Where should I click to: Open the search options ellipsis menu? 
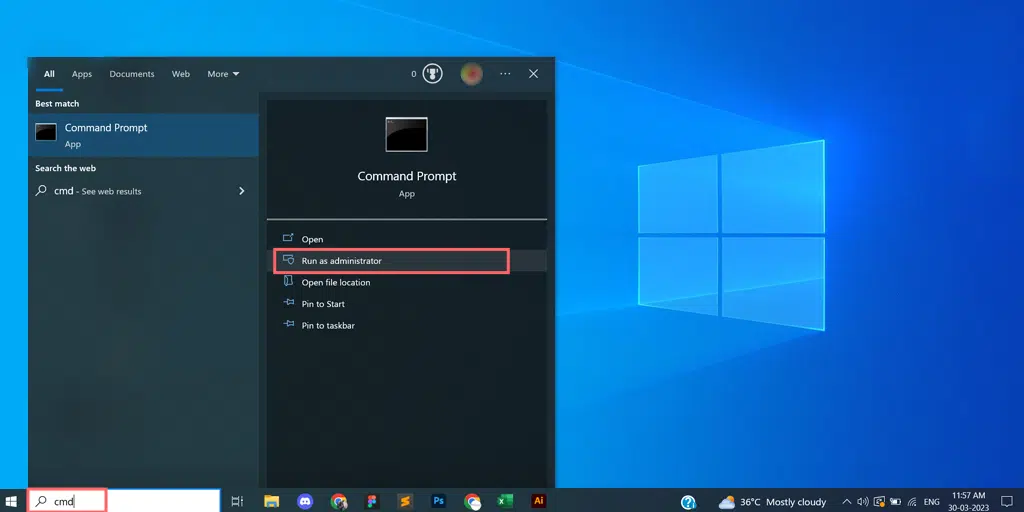click(x=505, y=74)
